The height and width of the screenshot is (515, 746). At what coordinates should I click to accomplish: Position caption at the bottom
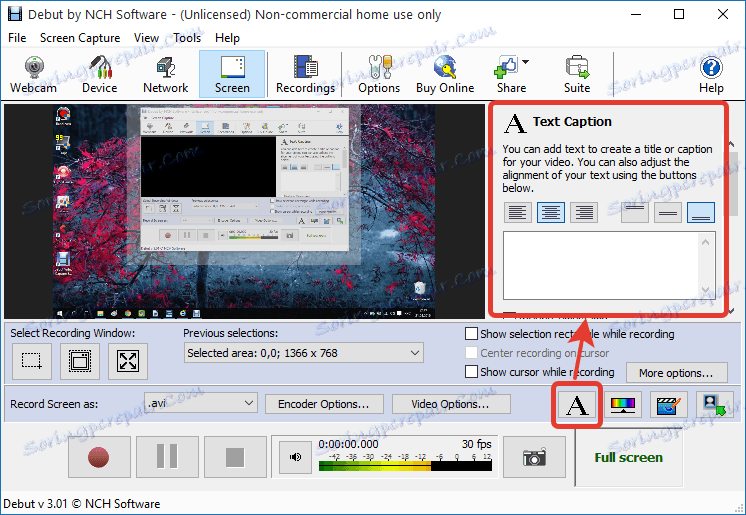(701, 212)
